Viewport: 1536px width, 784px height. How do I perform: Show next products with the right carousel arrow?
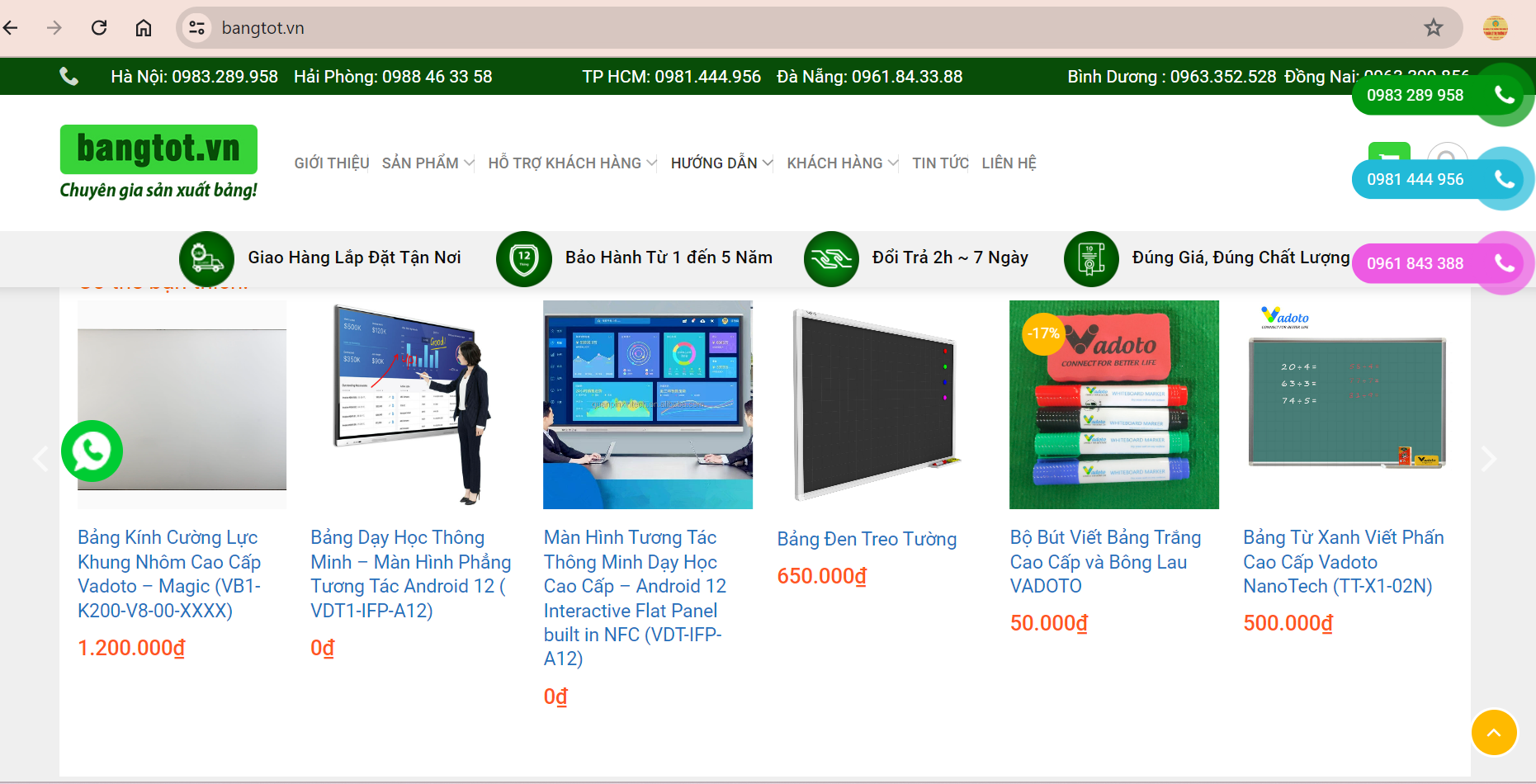click(1488, 459)
